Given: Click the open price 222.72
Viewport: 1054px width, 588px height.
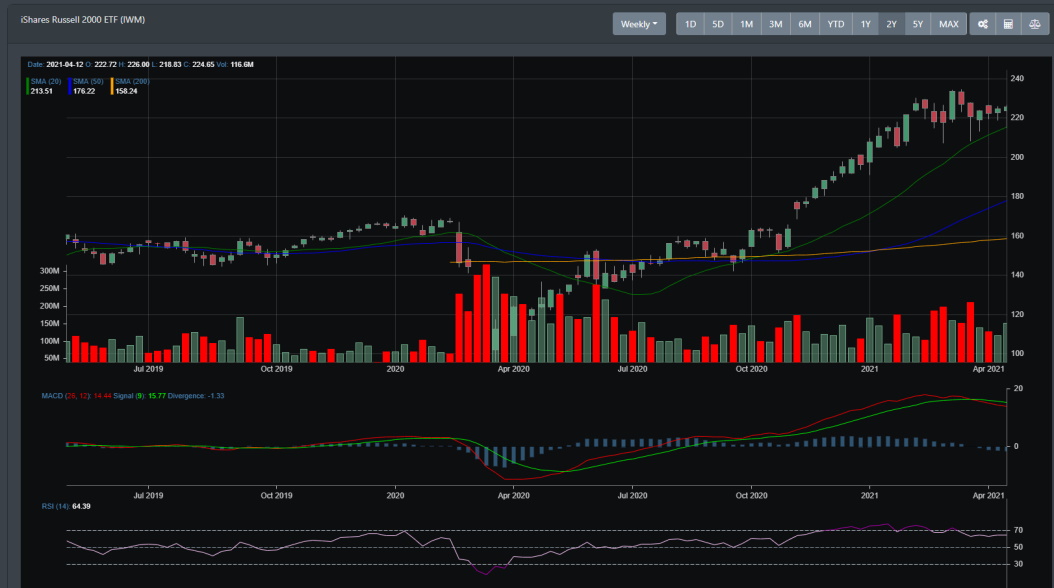Looking at the screenshot, I should (106, 65).
